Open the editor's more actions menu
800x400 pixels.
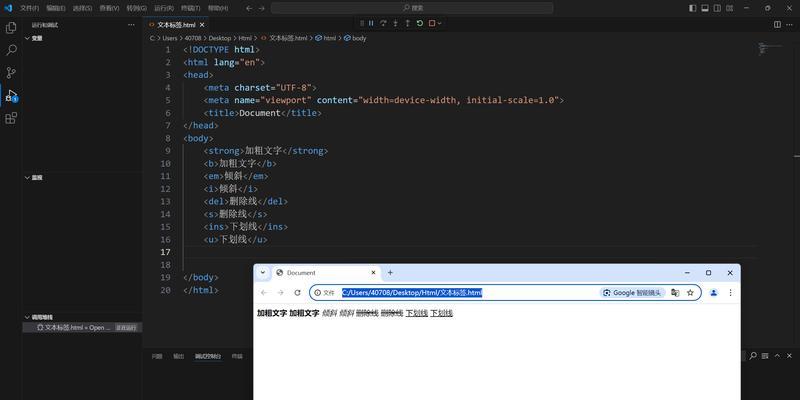click(x=790, y=24)
